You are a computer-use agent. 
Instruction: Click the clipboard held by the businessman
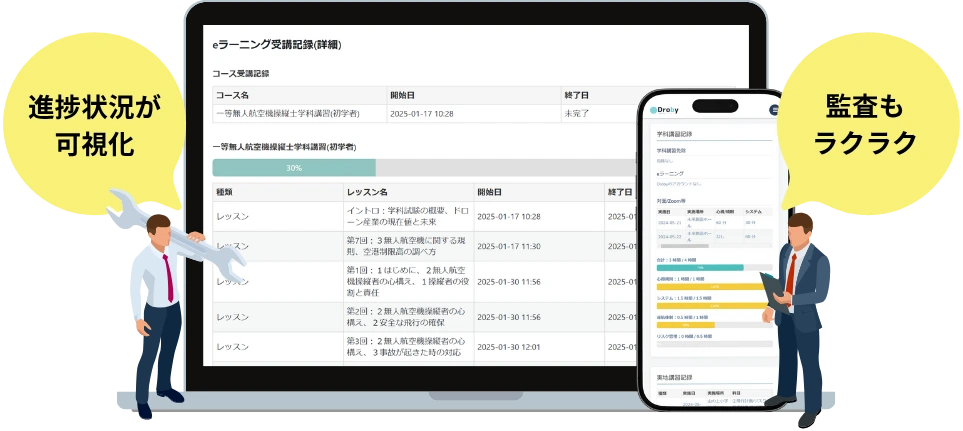[x=774, y=291]
